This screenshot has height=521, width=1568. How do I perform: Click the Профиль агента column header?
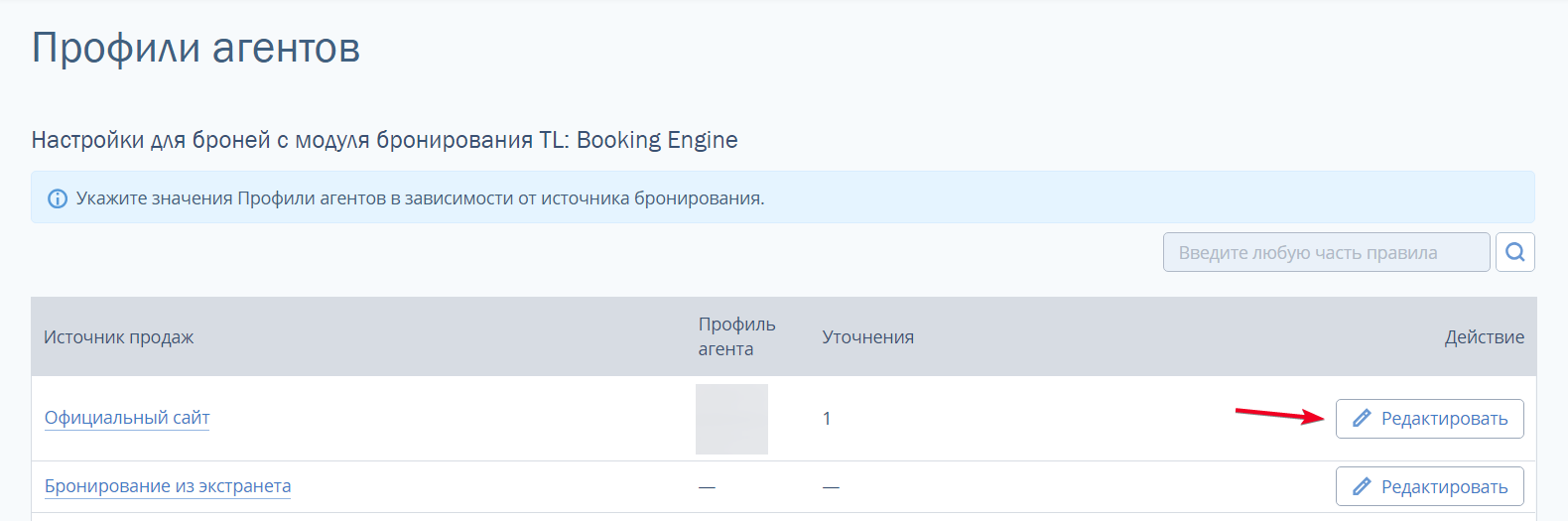click(x=736, y=336)
